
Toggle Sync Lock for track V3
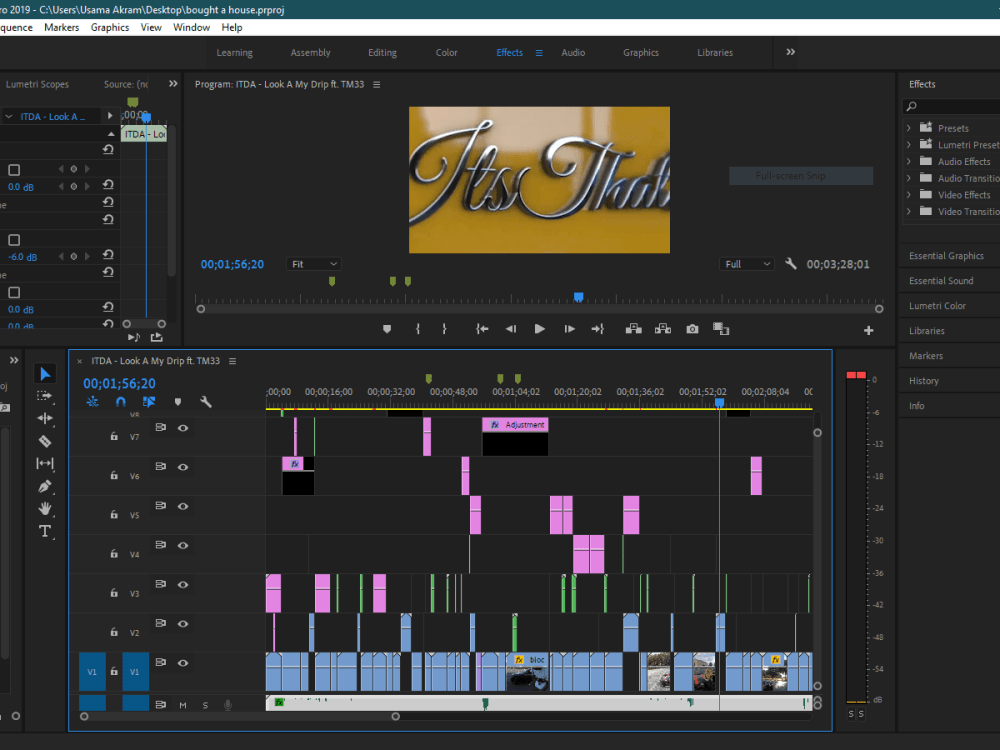[161, 584]
